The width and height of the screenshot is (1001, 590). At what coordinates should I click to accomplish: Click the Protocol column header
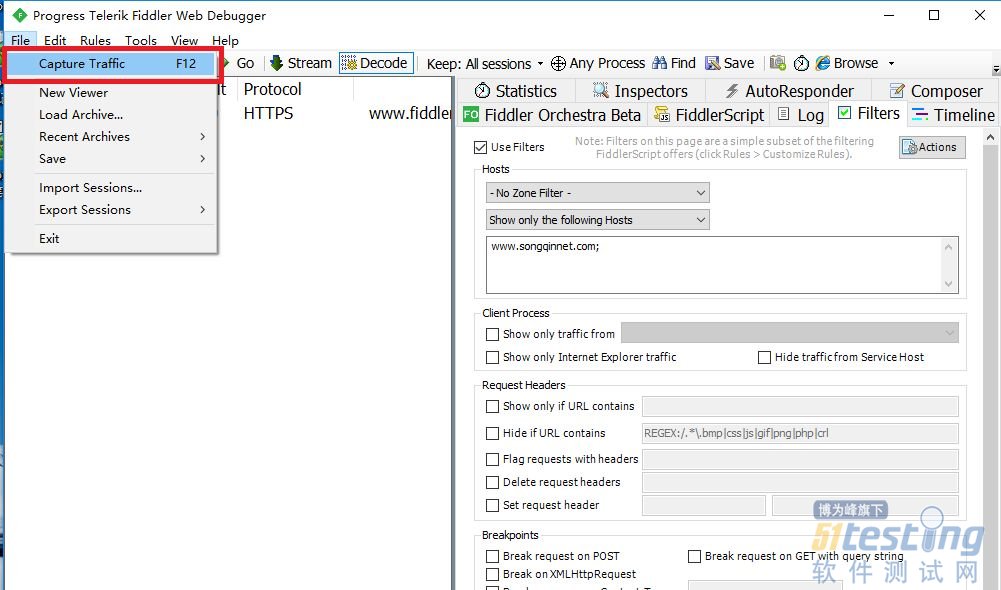pos(295,89)
